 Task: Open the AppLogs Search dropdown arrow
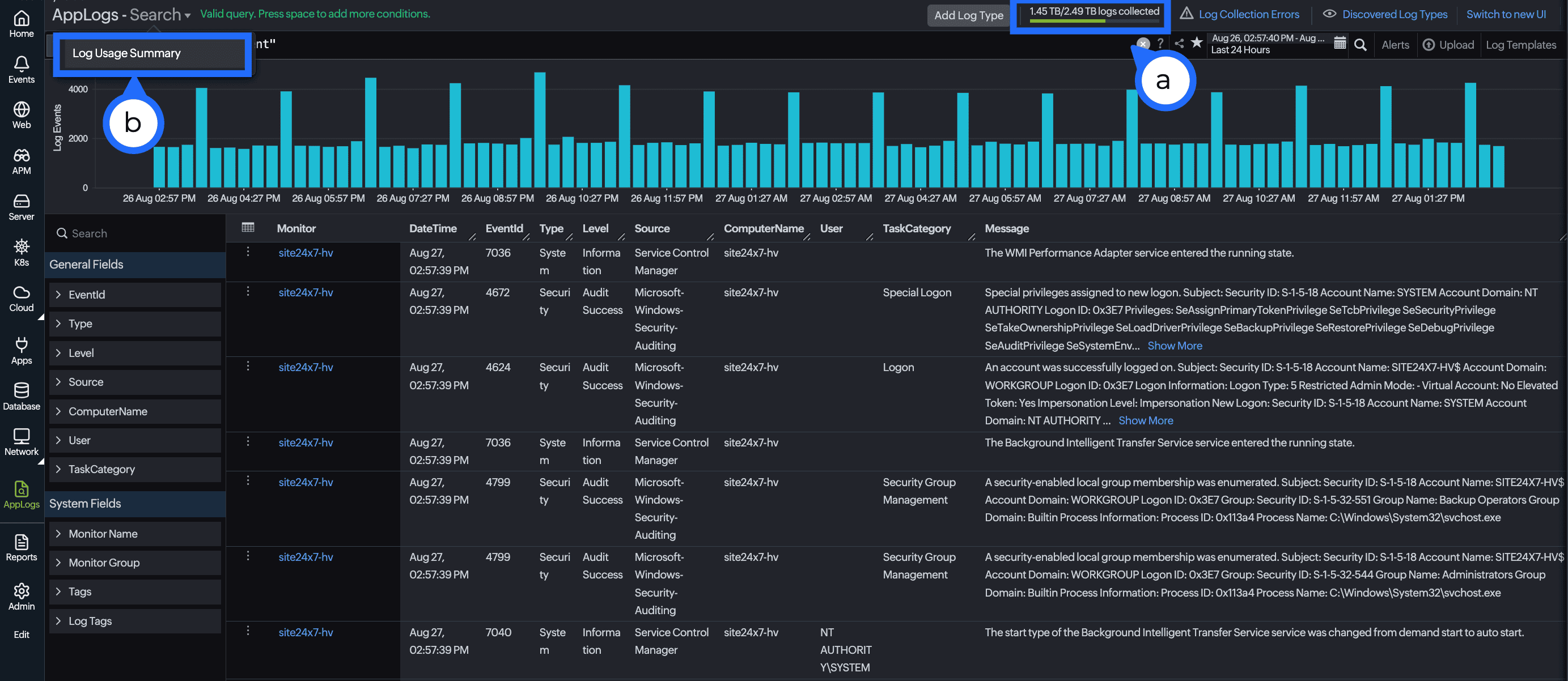[x=188, y=16]
